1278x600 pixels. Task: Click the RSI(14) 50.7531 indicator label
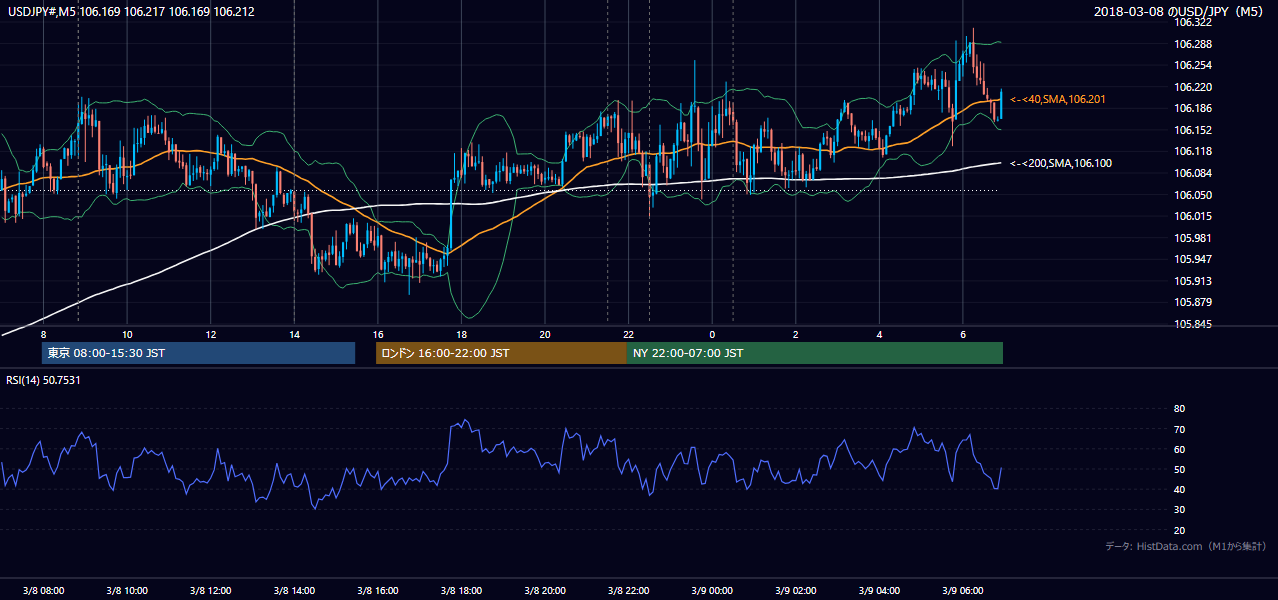[44, 380]
